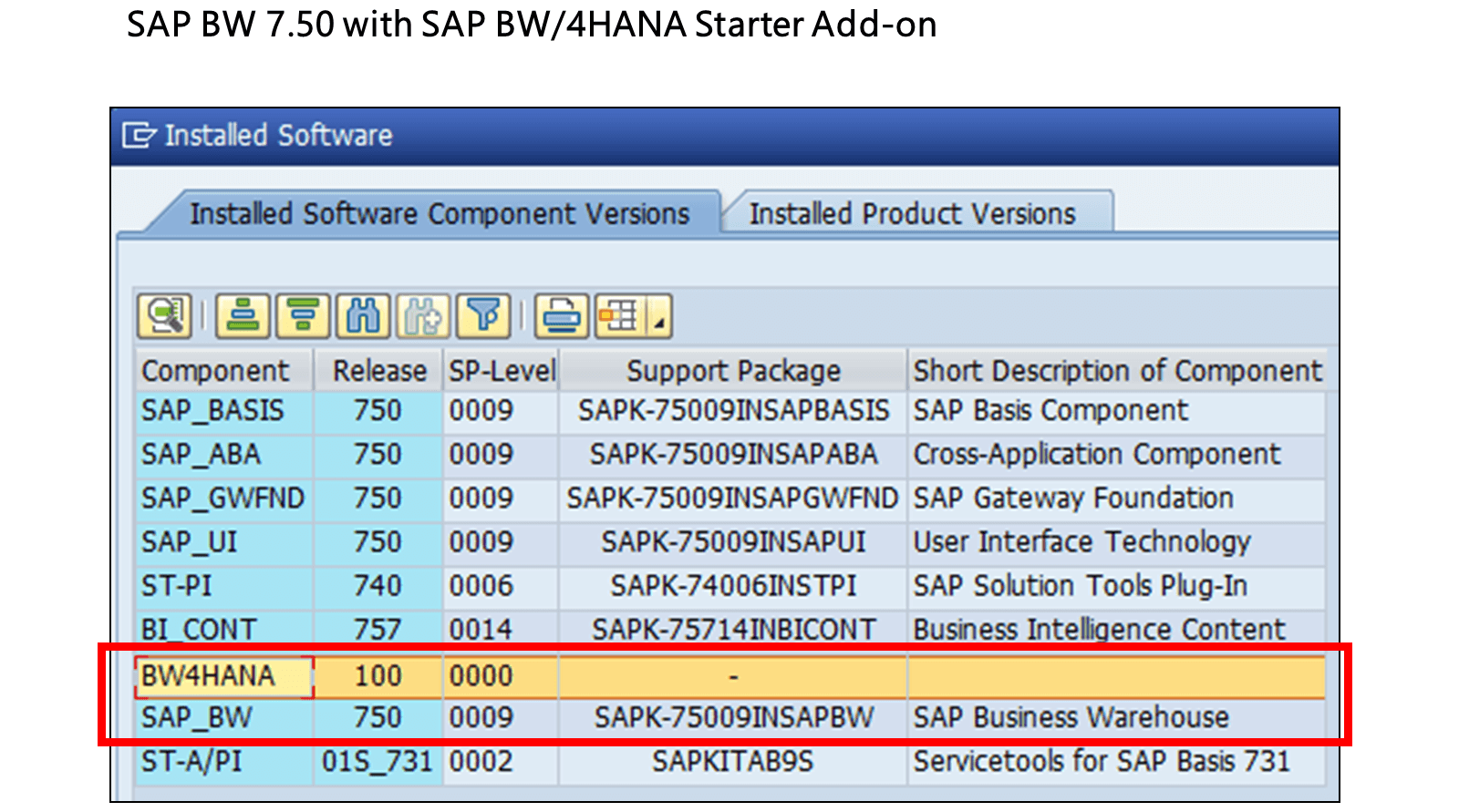The height and width of the screenshot is (812, 1459).
Task: Select support package SAPK-75714INBICONT
Action: click(x=733, y=628)
